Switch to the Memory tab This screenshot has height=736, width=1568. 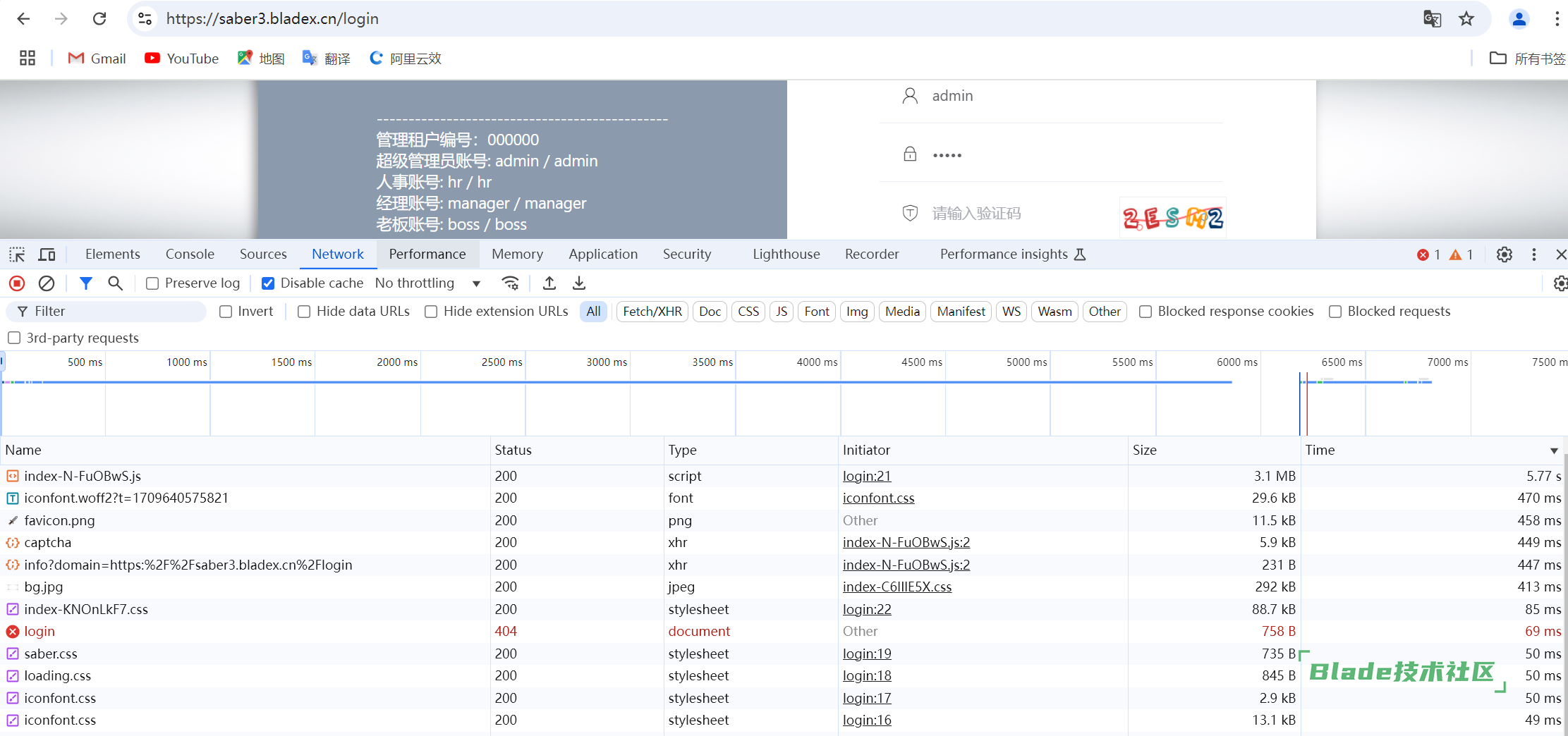517,254
